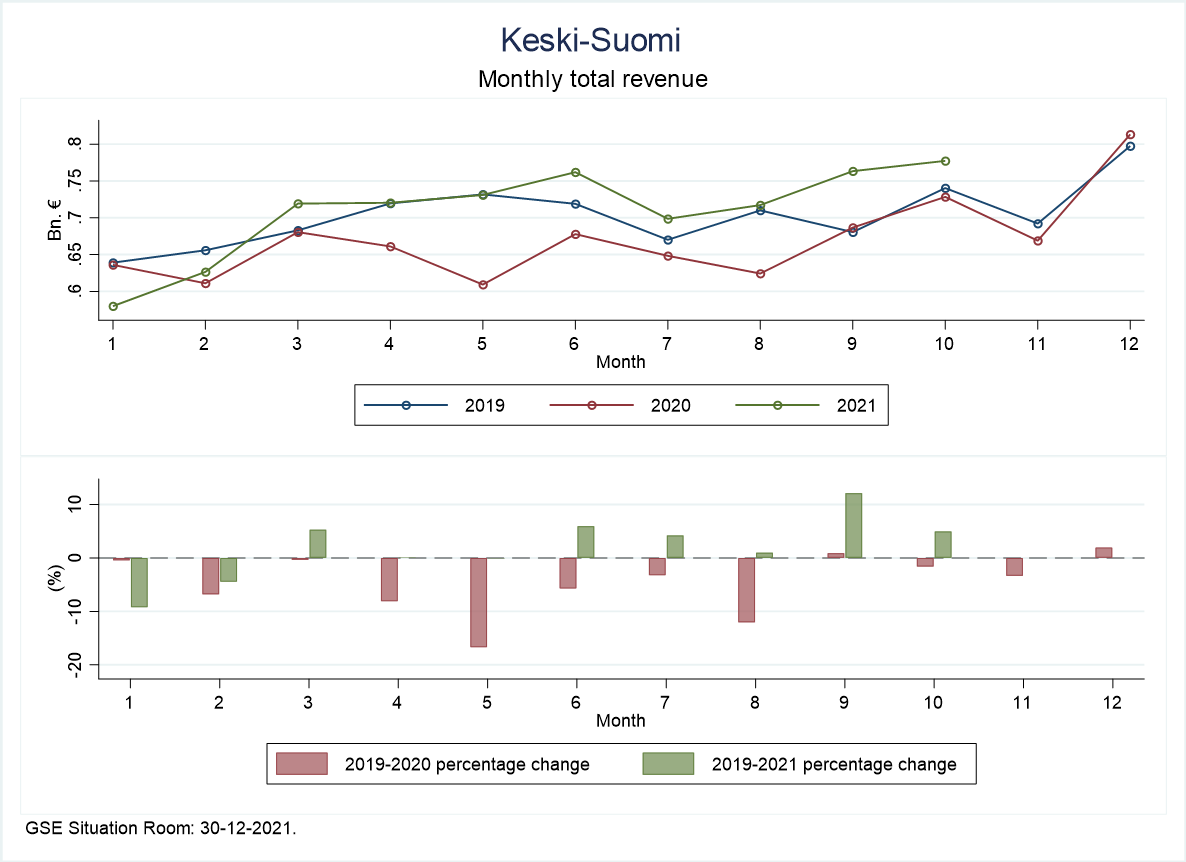Click the 2020 line's May data point
Viewport: 1186px width, 862px height.
(483, 285)
